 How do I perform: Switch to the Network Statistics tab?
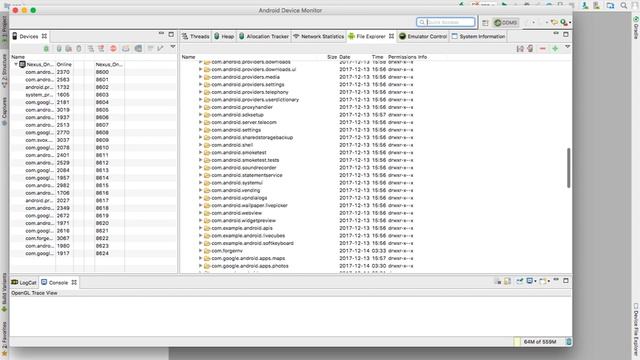pyautogui.click(x=318, y=36)
